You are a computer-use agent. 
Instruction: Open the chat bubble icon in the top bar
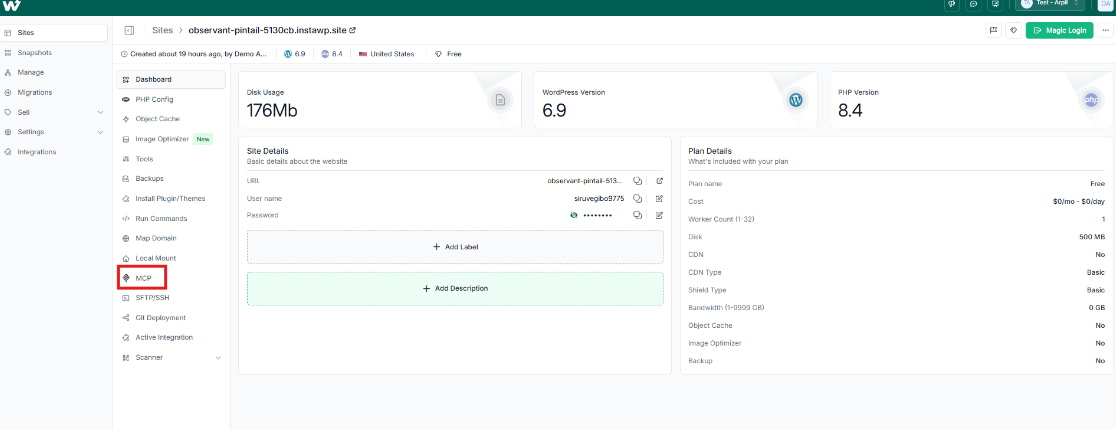click(973, 4)
